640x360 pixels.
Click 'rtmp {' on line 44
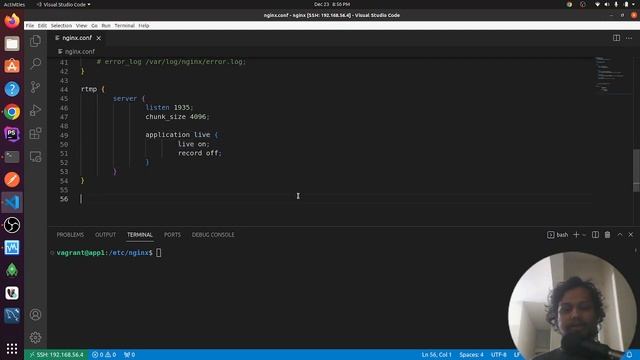(93, 89)
